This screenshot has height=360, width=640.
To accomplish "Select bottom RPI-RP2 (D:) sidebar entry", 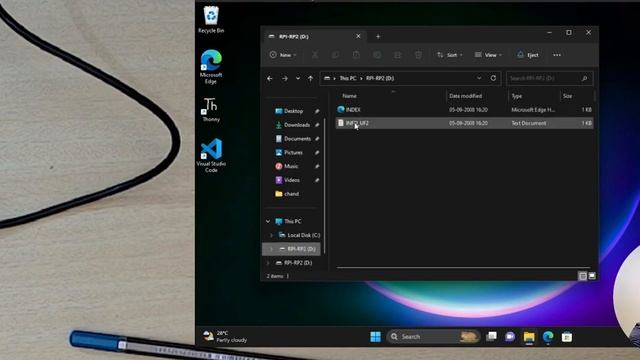I will click(x=298, y=263).
